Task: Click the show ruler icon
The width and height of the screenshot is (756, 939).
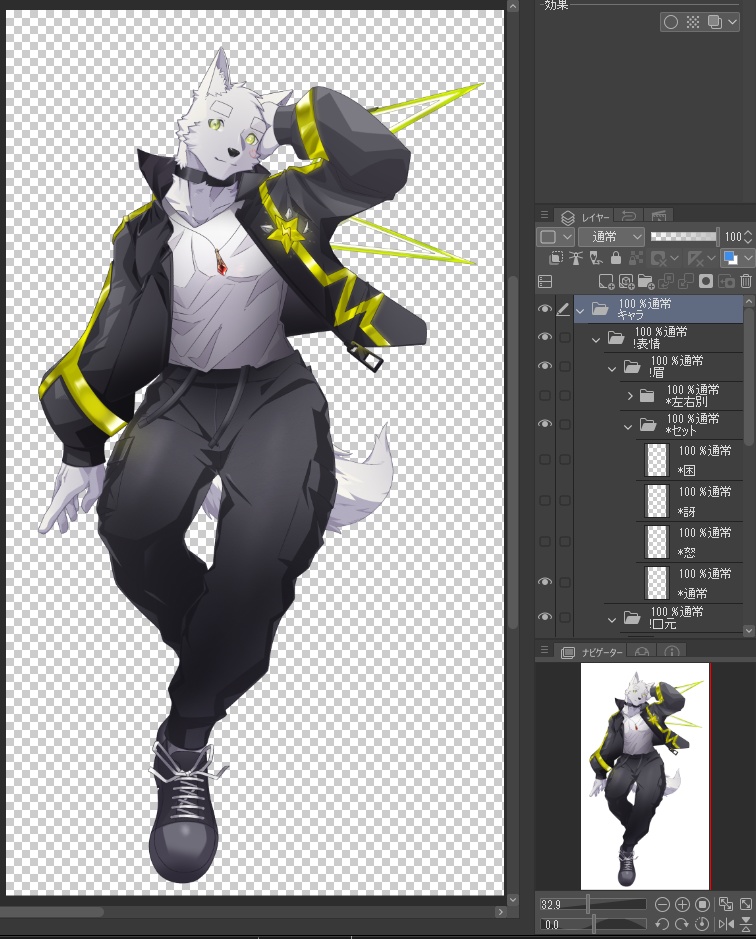Action: 695,258
